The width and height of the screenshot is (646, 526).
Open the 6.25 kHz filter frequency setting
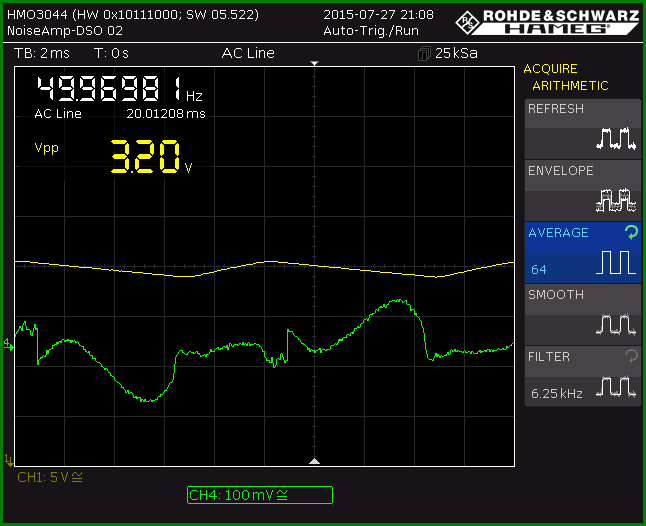click(x=557, y=394)
